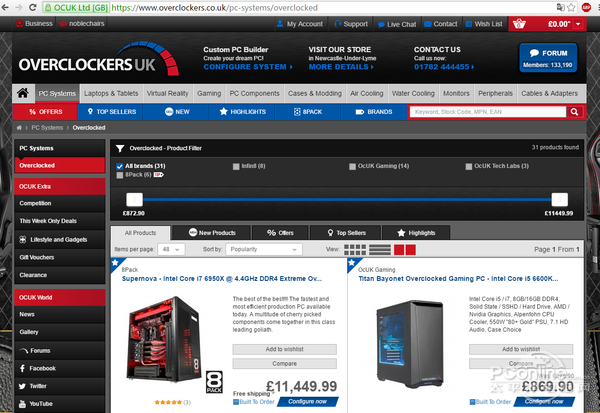The height and width of the screenshot is (413, 600).
Task: Click the CONFIGURE SYSTEM link
Action: click(x=248, y=67)
